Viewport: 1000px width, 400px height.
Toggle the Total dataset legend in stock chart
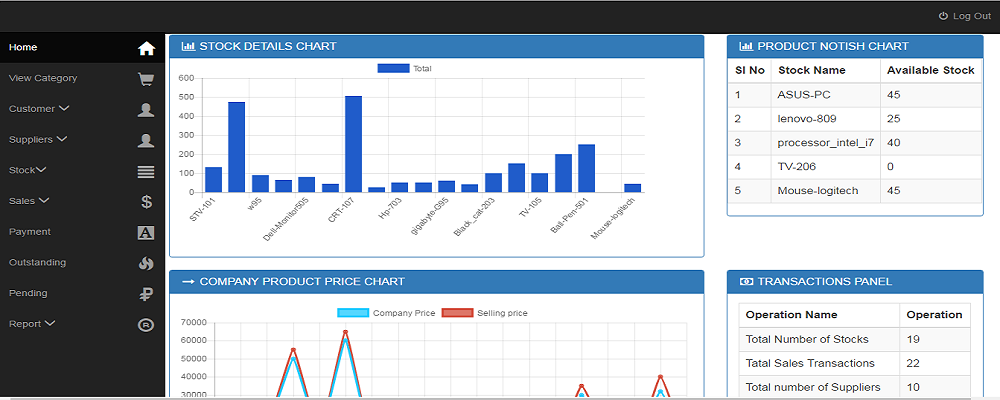pos(404,68)
